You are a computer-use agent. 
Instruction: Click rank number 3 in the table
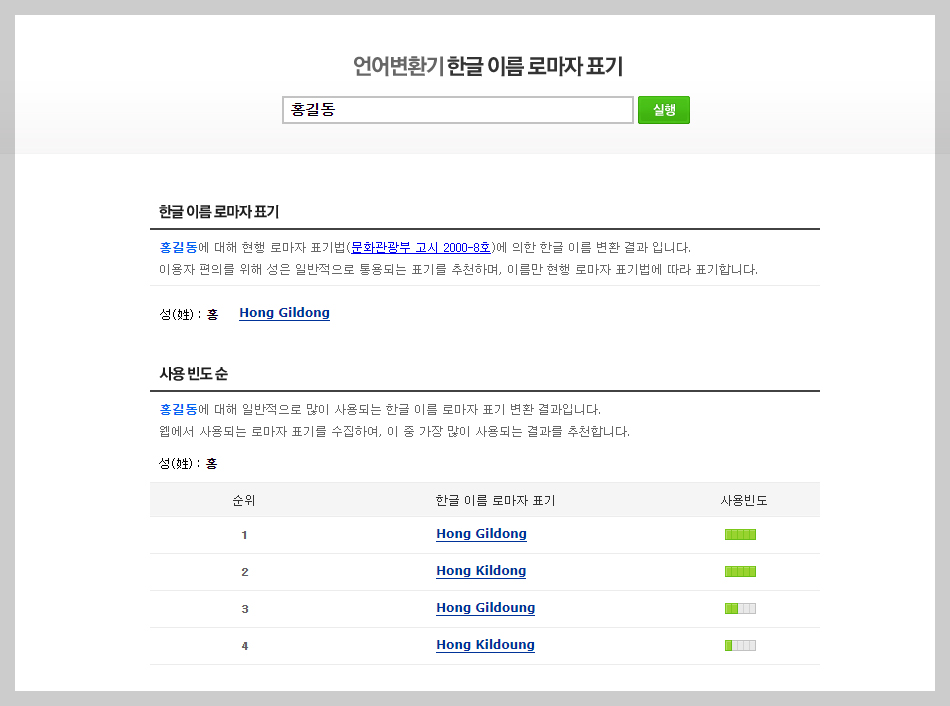(x=245, y=609)
